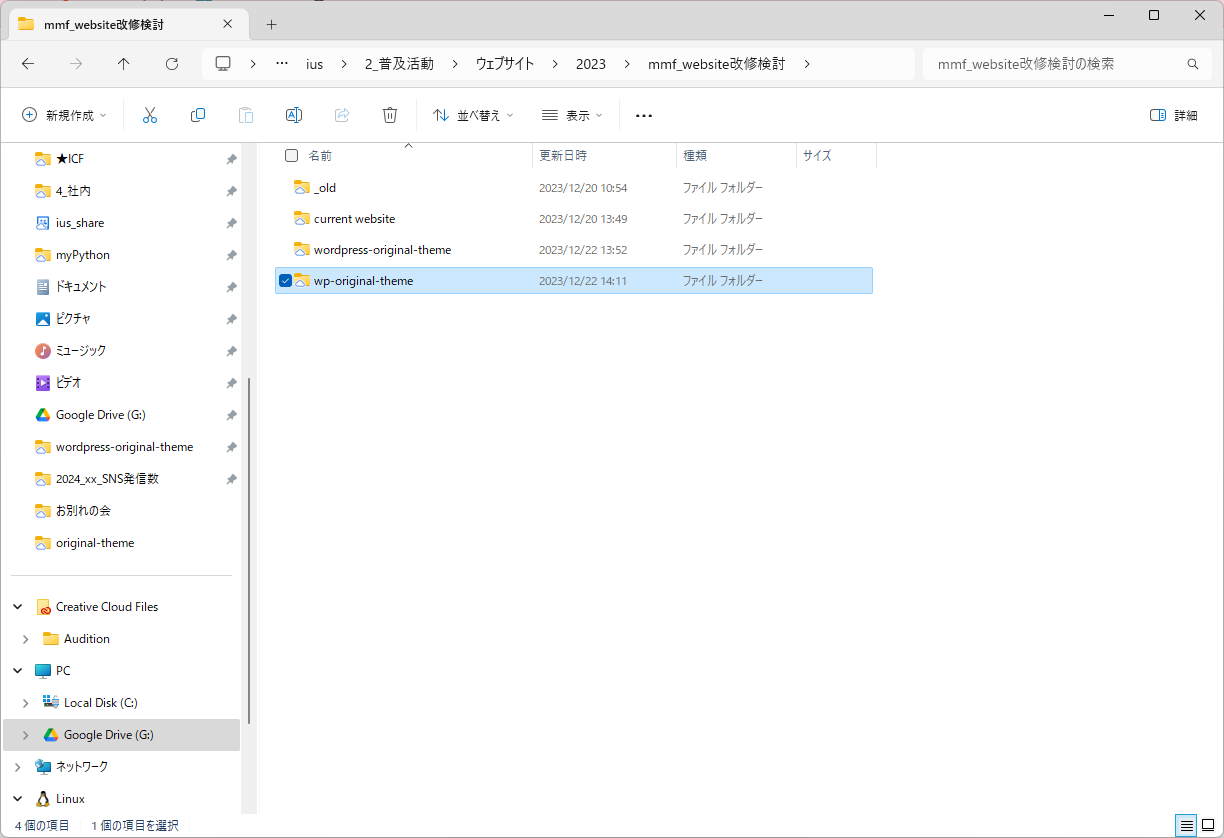Open the 表示 view dropdown
The width and height of the screenshot is (1224, 838).
point(572,115)
